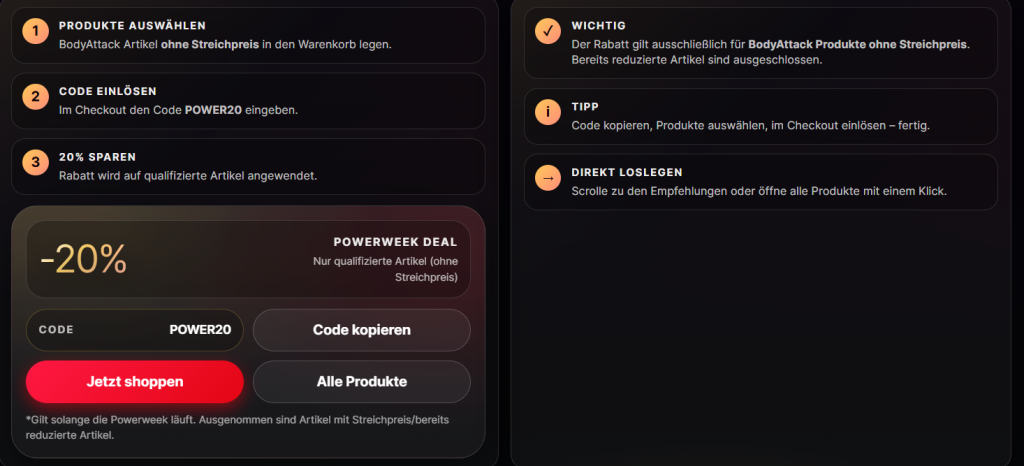
Task: Click the Code einlösen step heading
Action: (x=107, y=91)
